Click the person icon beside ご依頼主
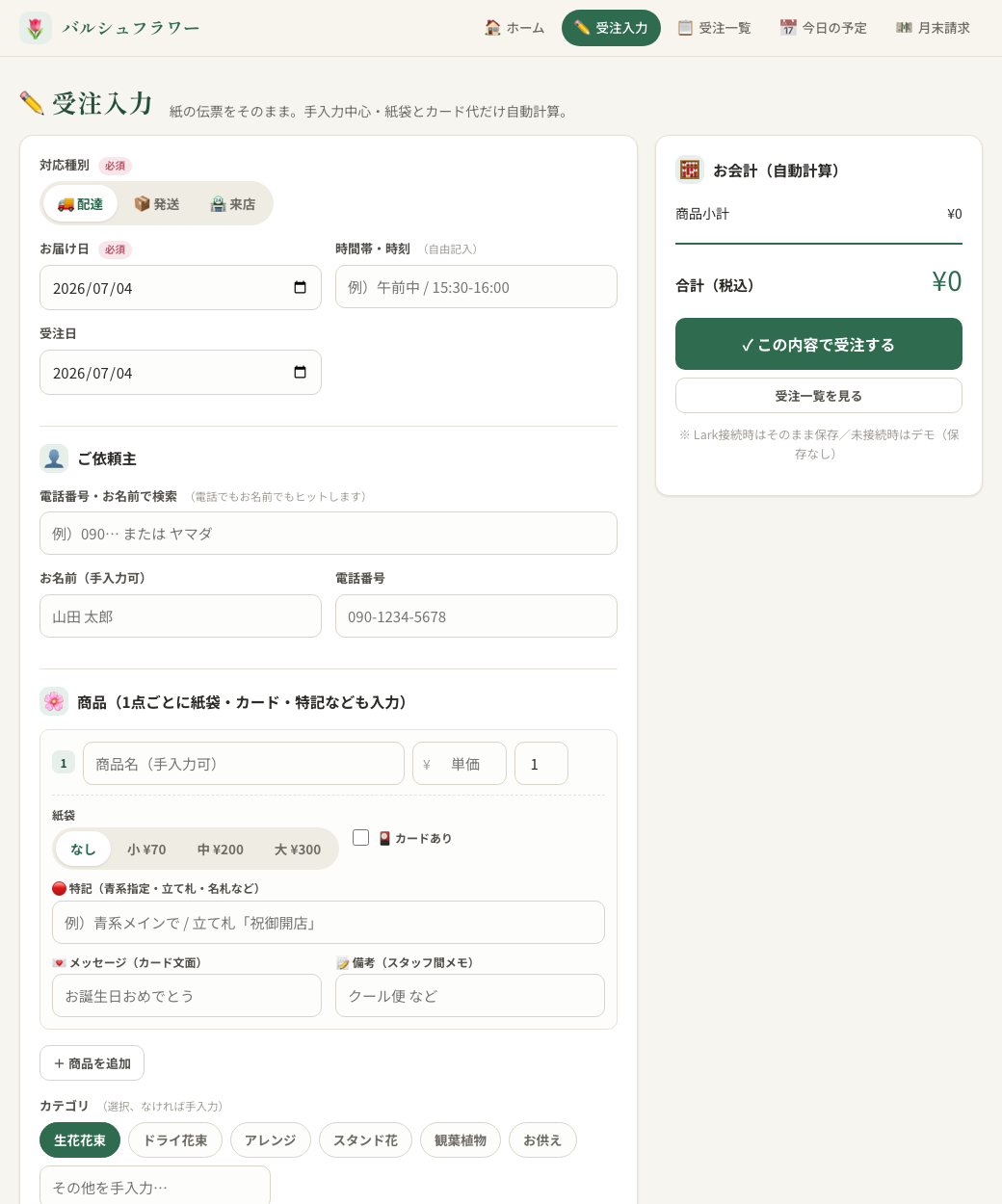The image size is (1002, 1204). [x=54, y=458]
